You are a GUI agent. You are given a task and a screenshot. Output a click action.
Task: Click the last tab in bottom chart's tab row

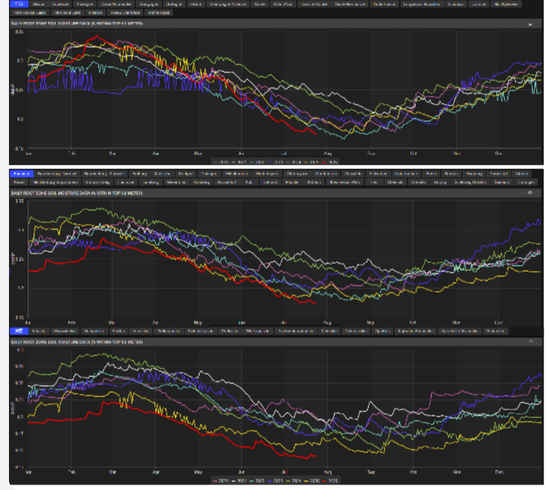495,331
